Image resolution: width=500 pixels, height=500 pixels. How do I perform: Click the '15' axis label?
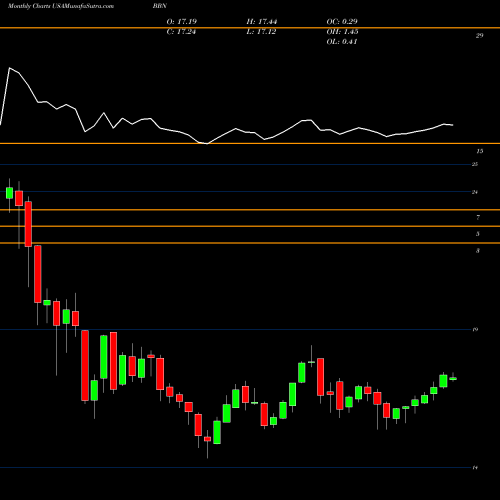pyautogui.click(x=479, y=151)
